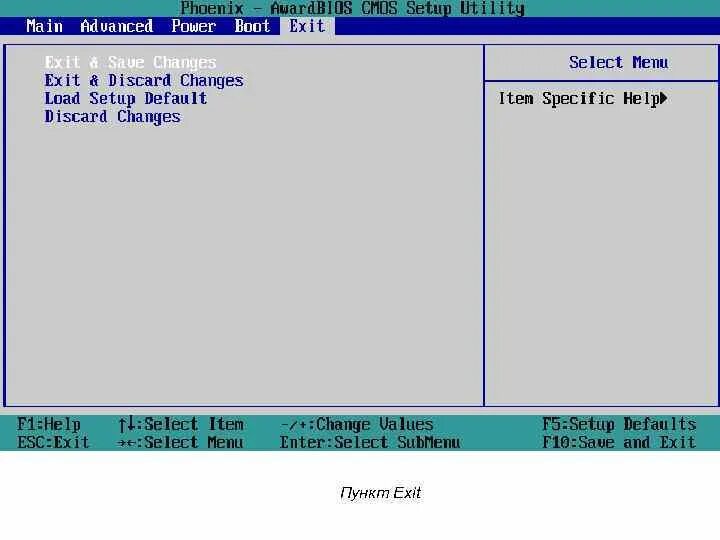This screenshot has width=720, height=540.
Task: Click ESC:Exit hint in footer
Action: point(53,442)
